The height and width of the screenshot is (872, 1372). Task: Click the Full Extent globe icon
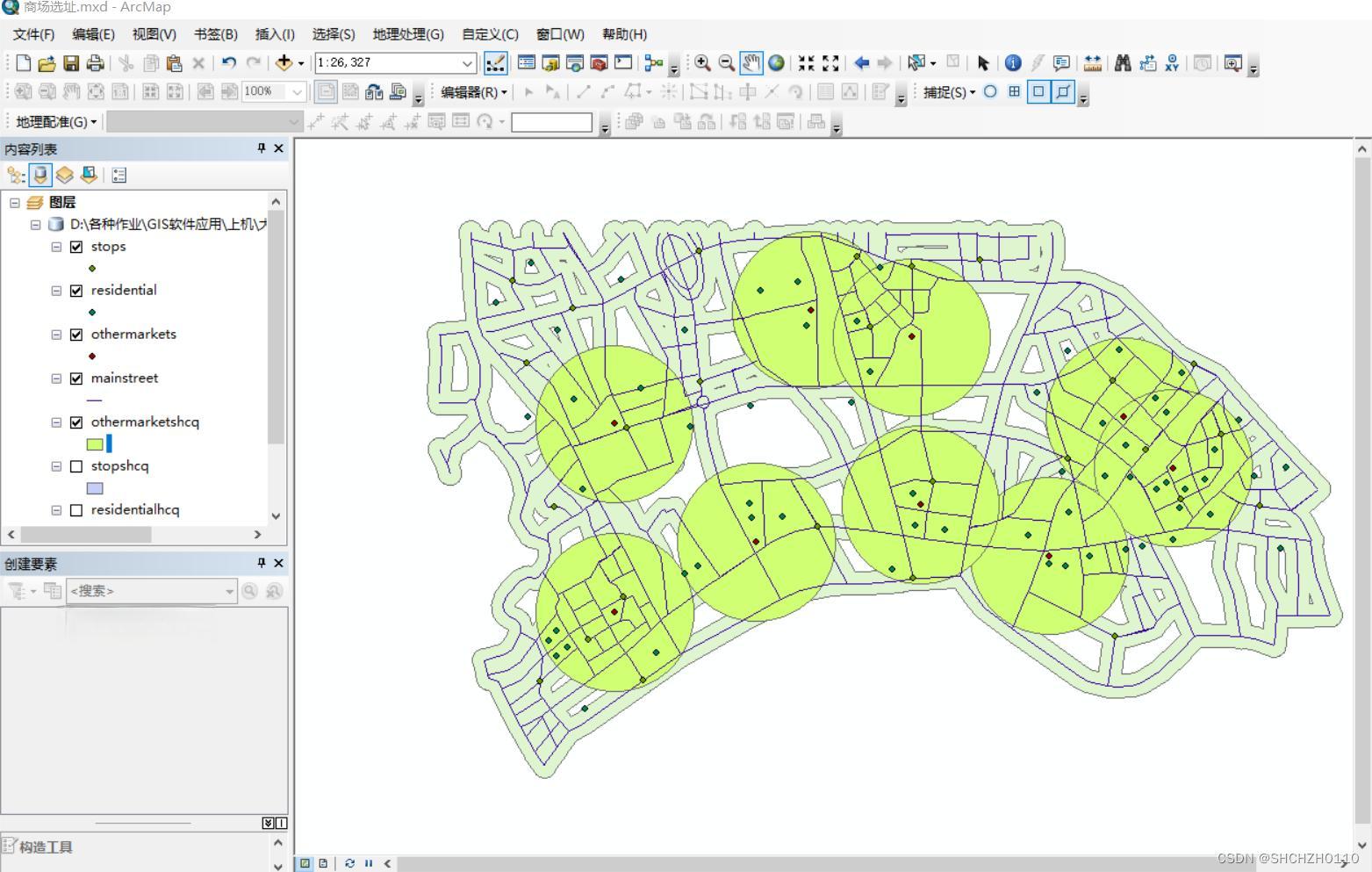pos(776,63)
